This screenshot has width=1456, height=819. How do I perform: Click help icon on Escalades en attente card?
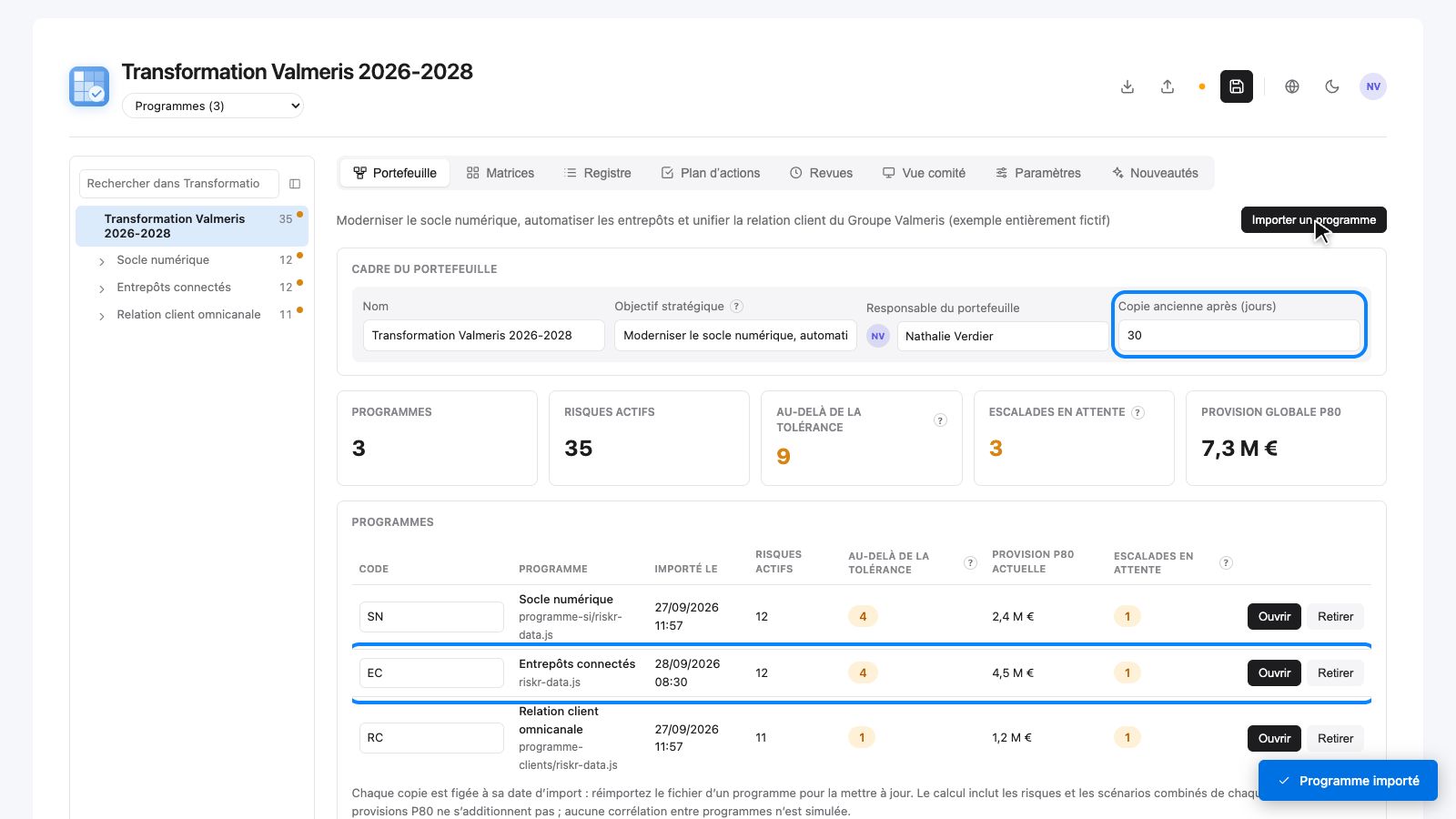(1137, 412)
